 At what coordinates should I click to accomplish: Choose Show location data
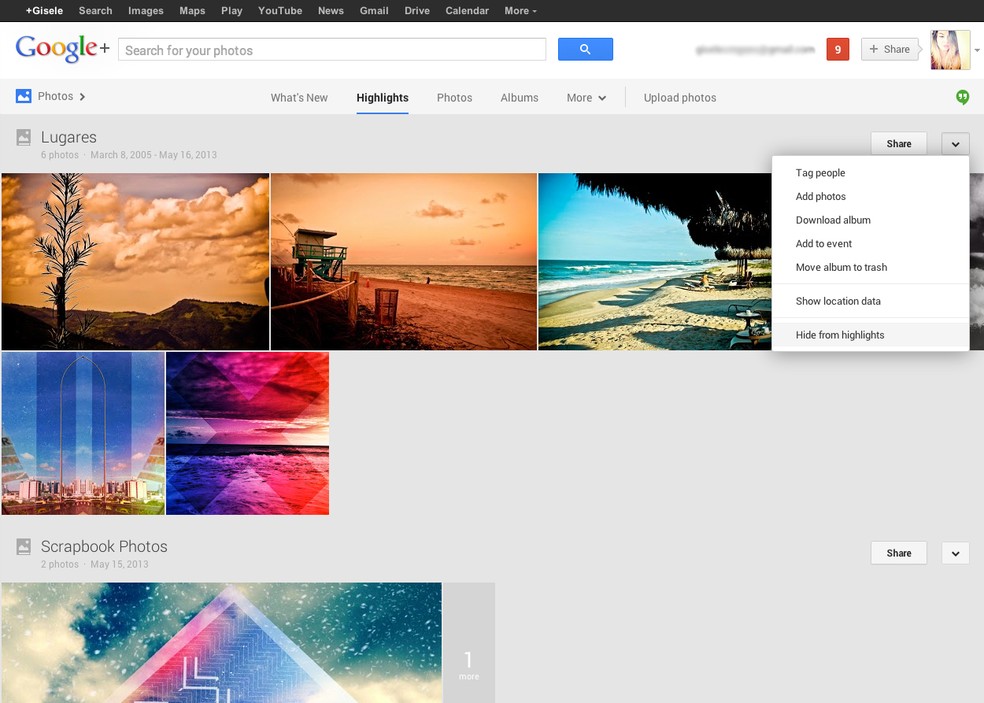870,301
